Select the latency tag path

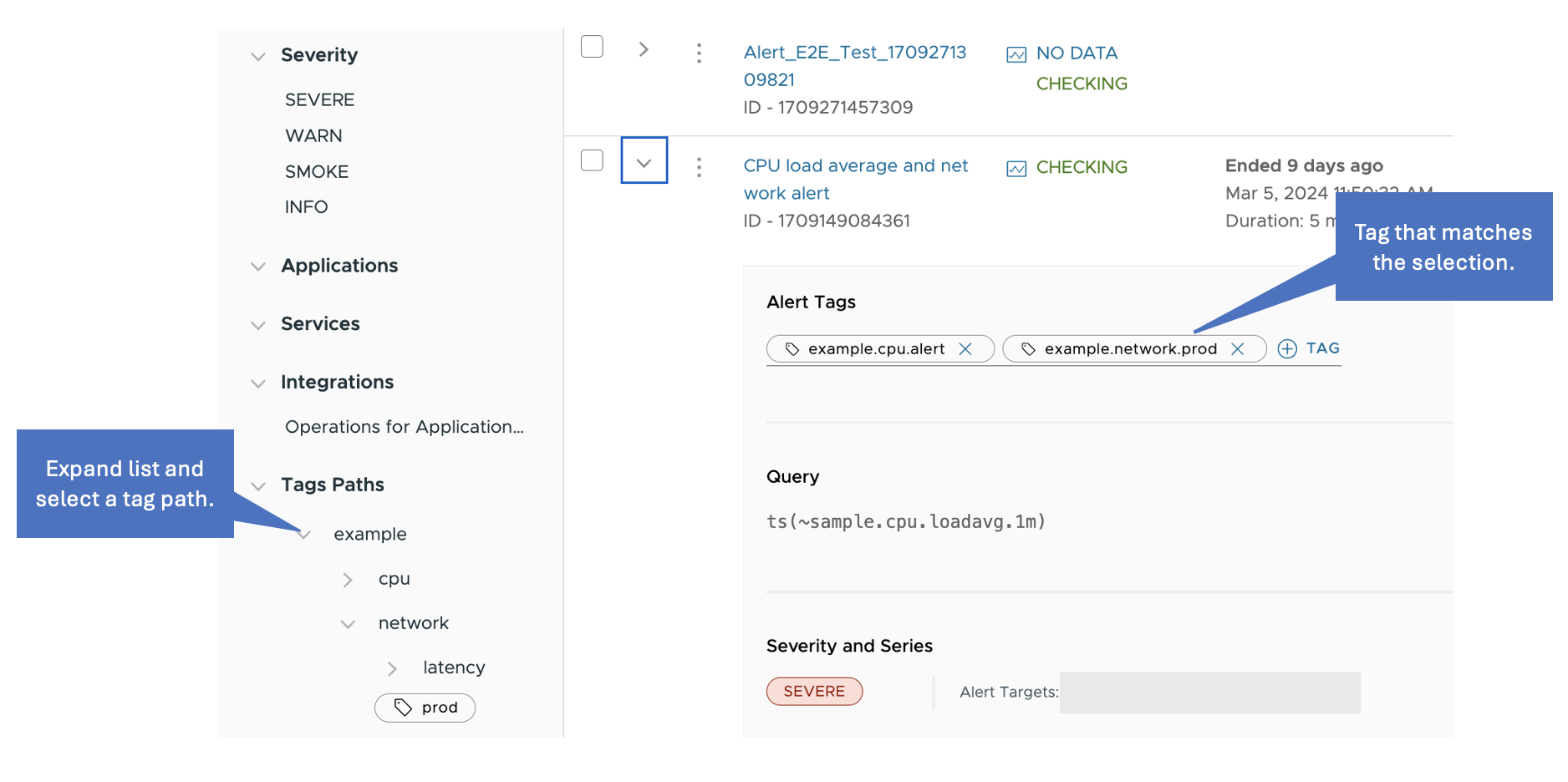coord(454,668)
